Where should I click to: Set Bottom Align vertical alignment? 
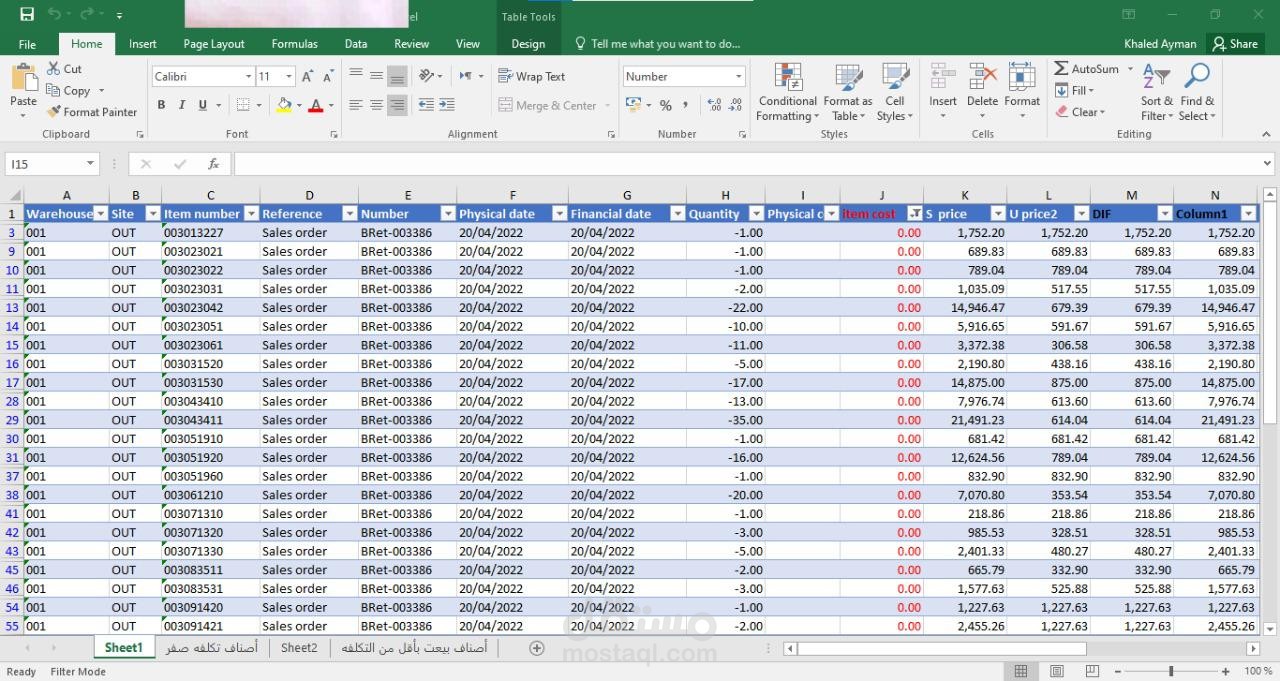[397, 76]
